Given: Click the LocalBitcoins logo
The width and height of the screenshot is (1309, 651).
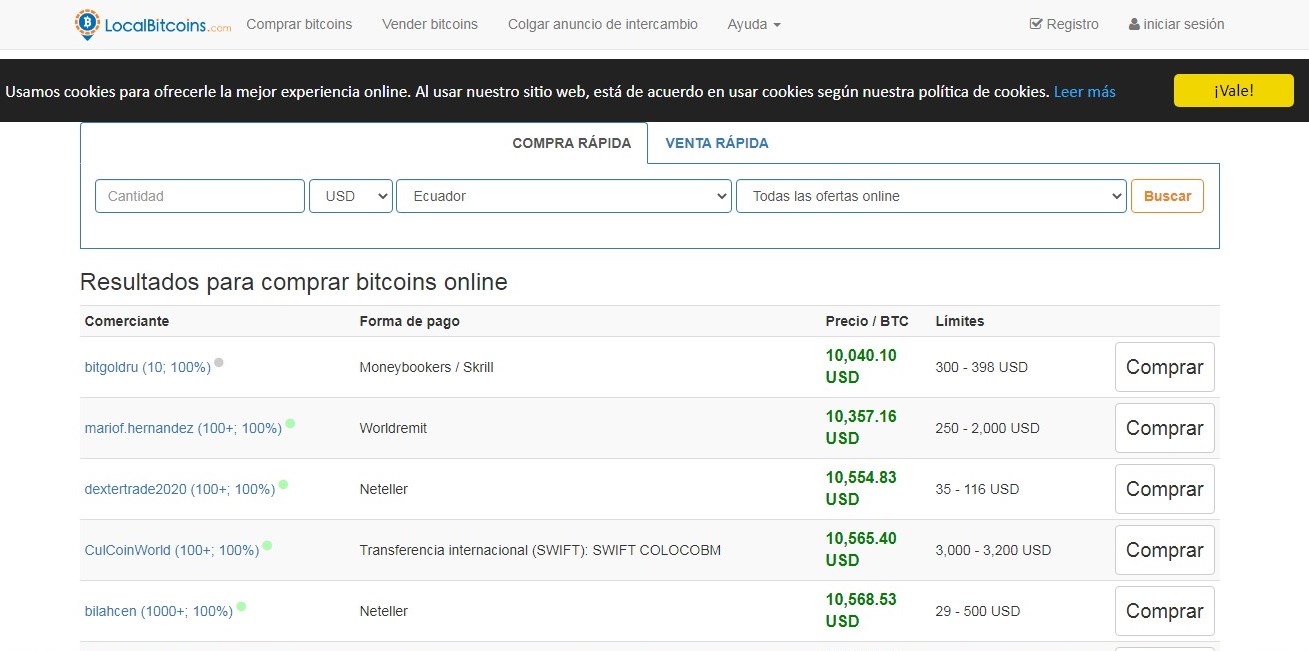Looking at the screenshot, I should pos(150,23).
